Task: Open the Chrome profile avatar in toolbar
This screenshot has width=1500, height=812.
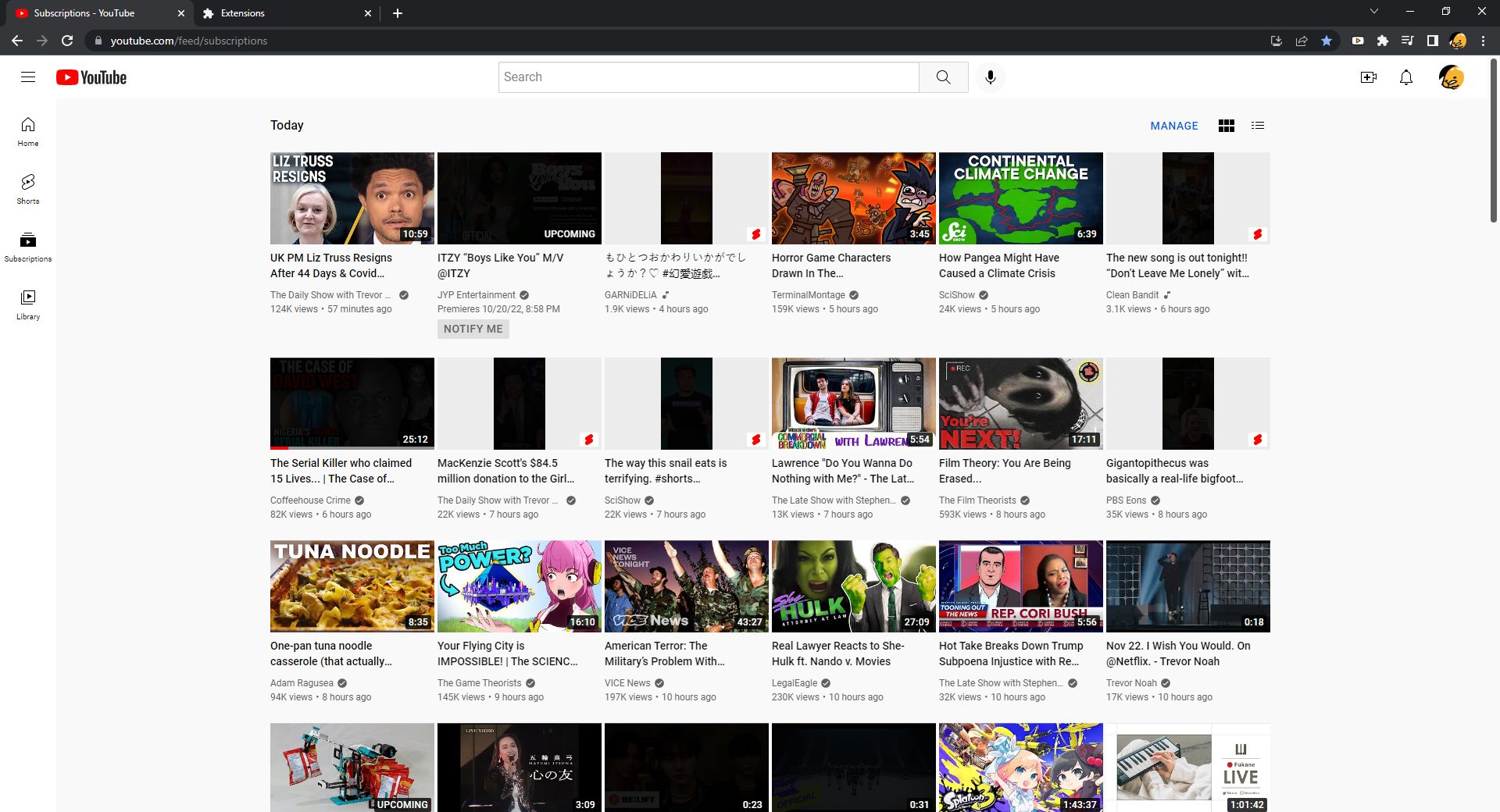Action: (x=1458, y=41)
